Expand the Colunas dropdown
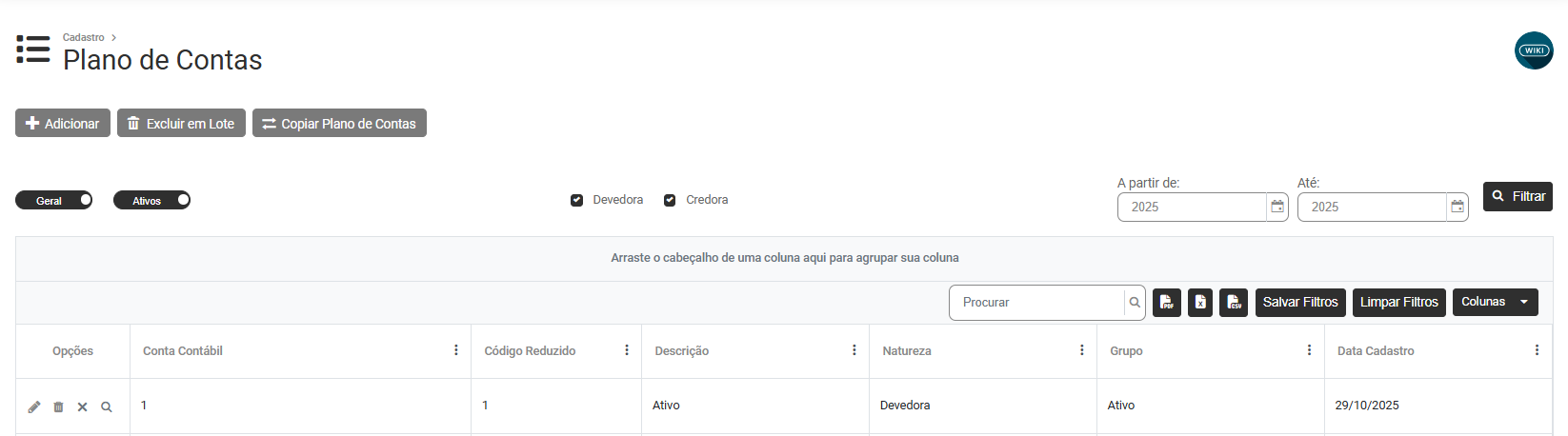 [x=1496, y=302]
